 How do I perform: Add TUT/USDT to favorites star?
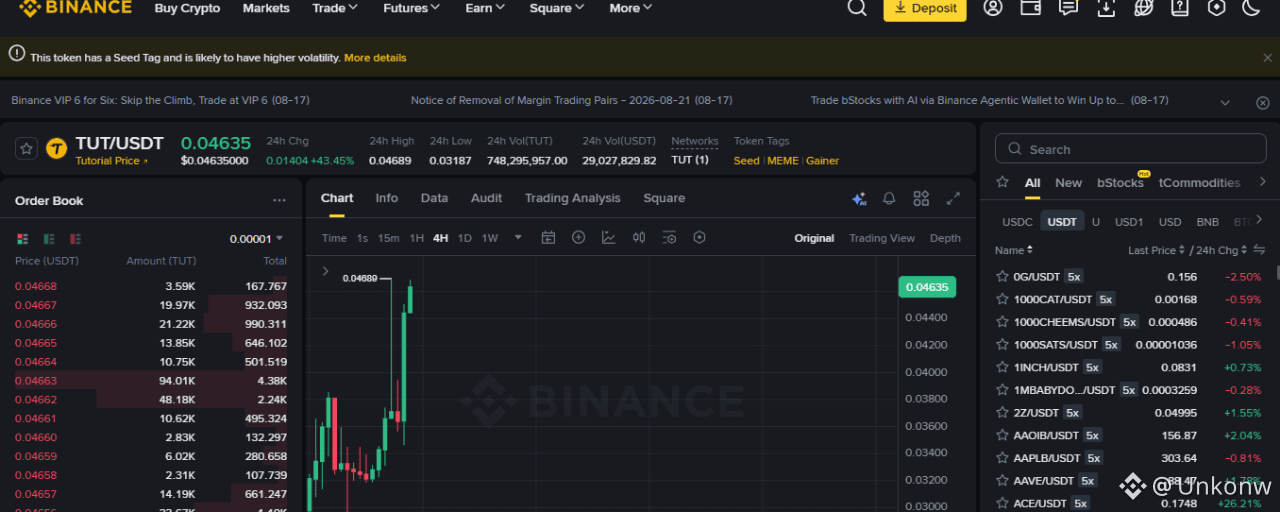click(x=27, y=149)
